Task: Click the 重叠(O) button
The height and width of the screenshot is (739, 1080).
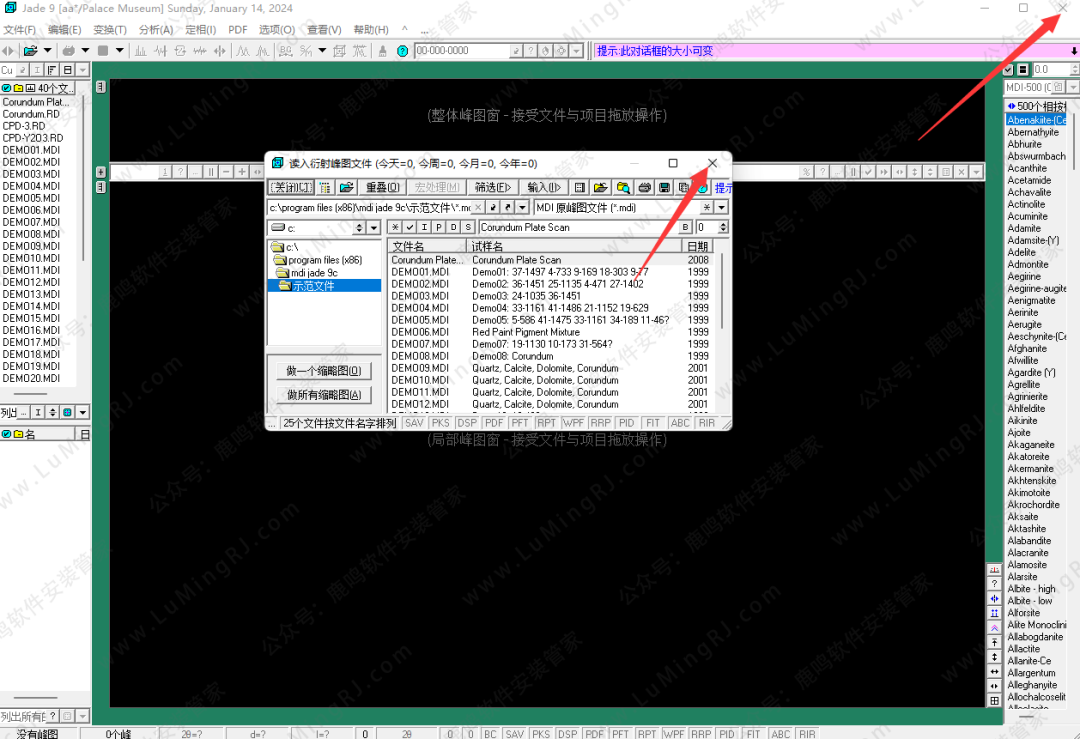Action: 382,187
